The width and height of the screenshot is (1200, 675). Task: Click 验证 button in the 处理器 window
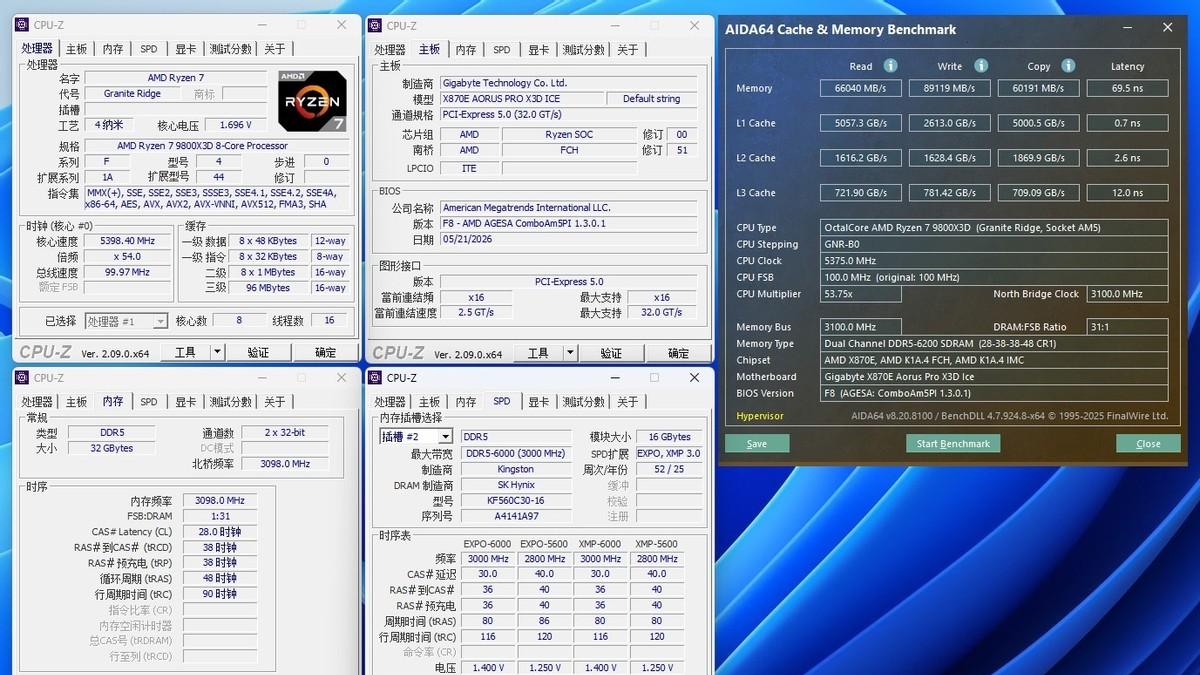click(x=258, y=352)
